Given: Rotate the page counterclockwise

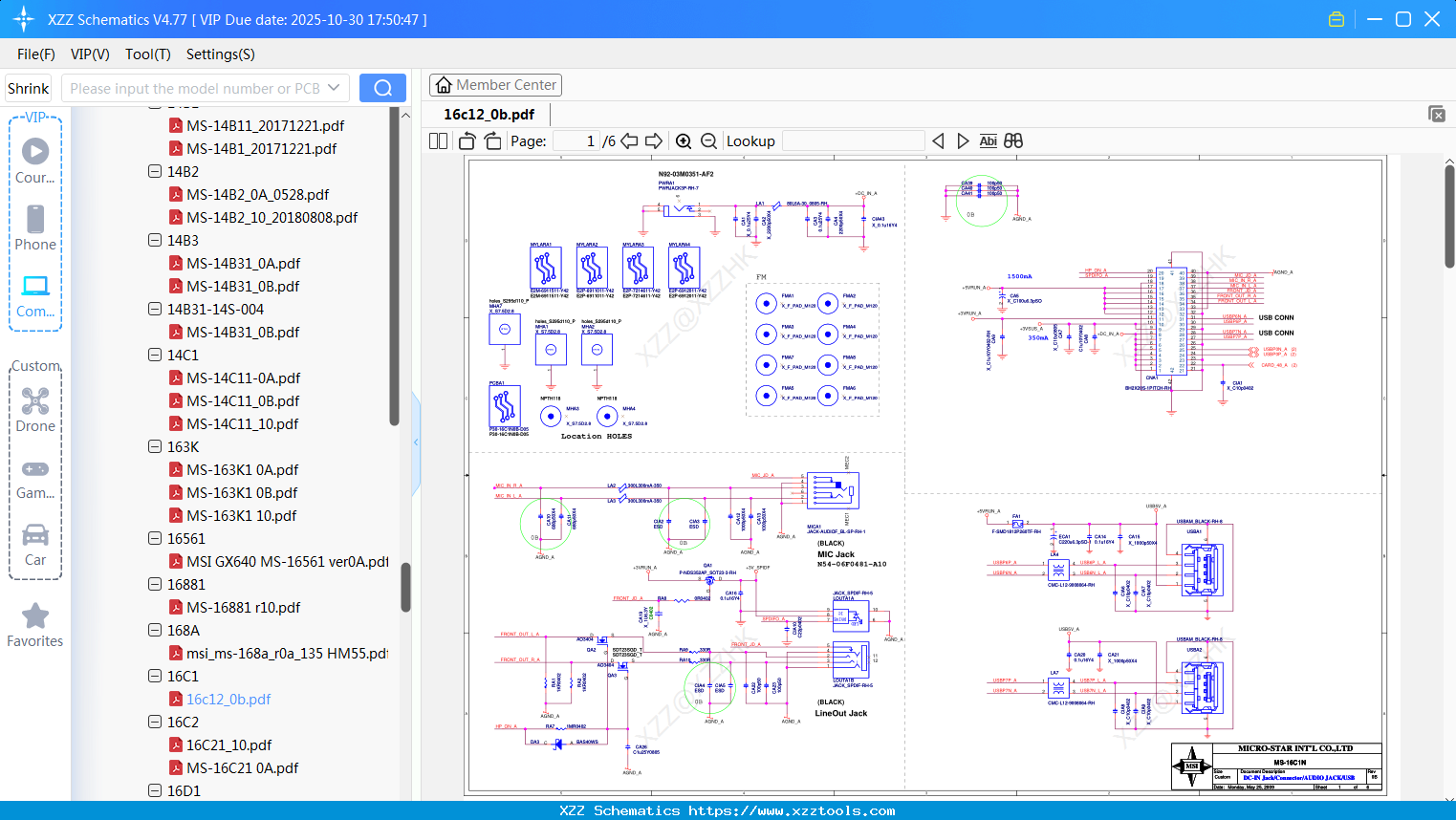Looking at the screenshot, I should [x=467, y=141].
